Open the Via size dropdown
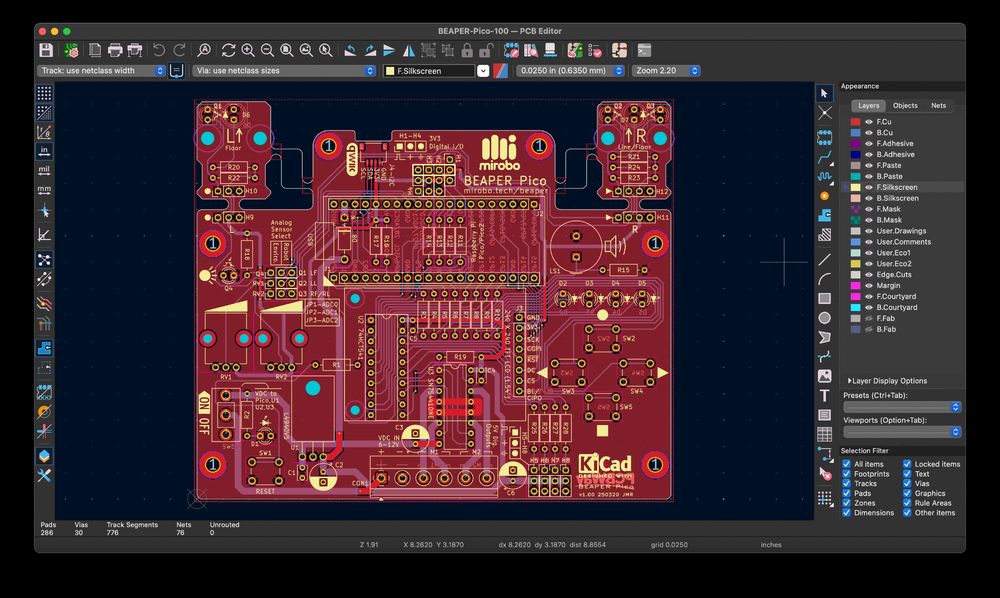The image size is (1000, 598). click(x=284, y=71)
